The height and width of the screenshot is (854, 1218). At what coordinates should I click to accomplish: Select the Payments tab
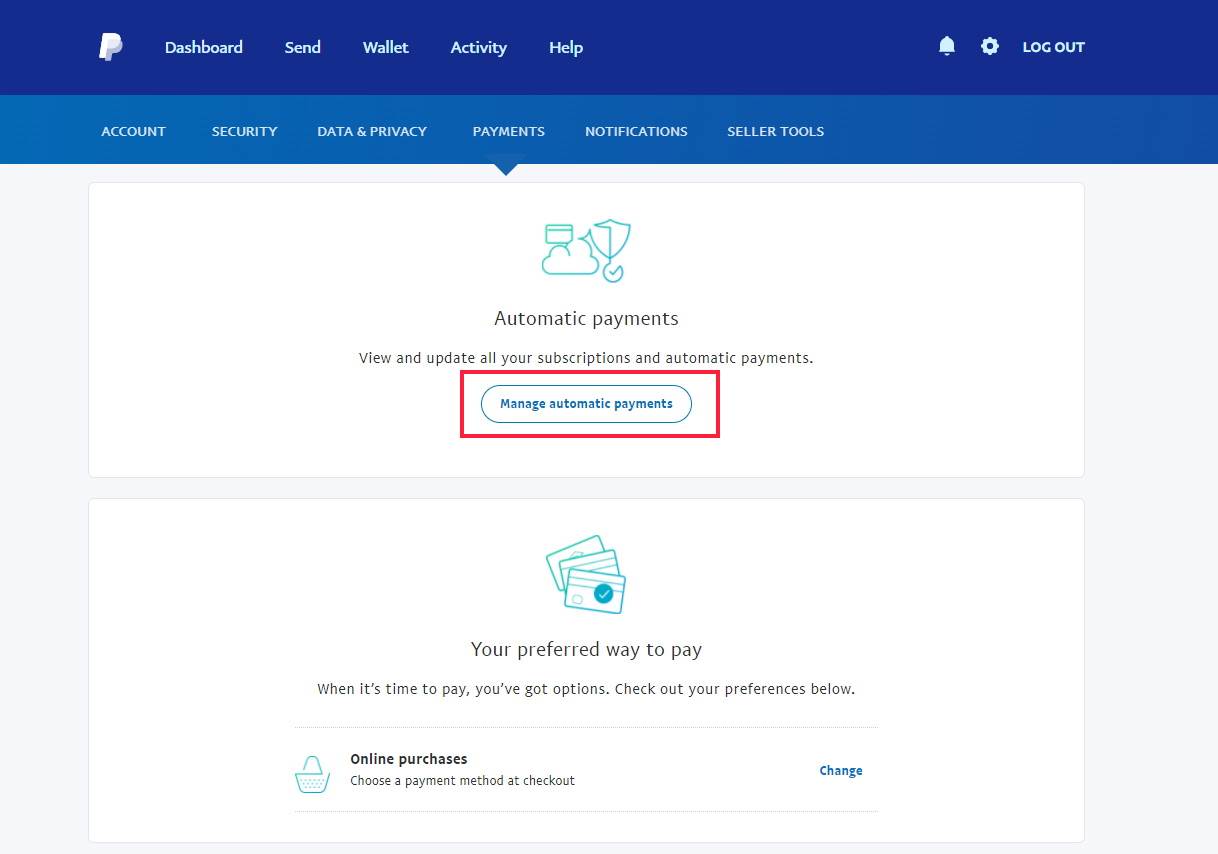pos(508,131)
